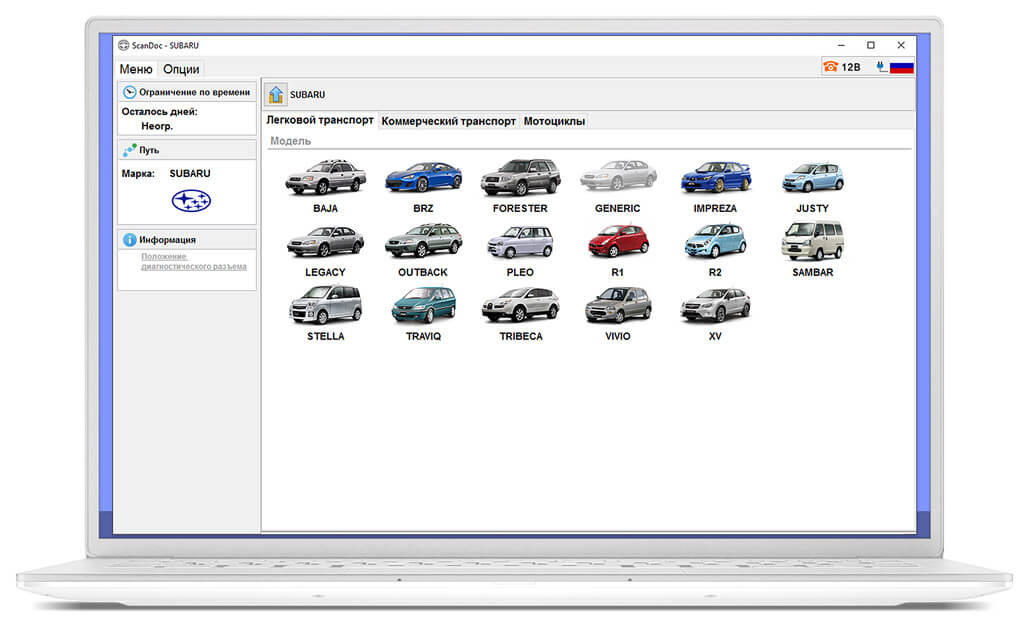Click the Russian flag language icon
The height and width of the screenshot is (626, 1024).
[901, 67]
